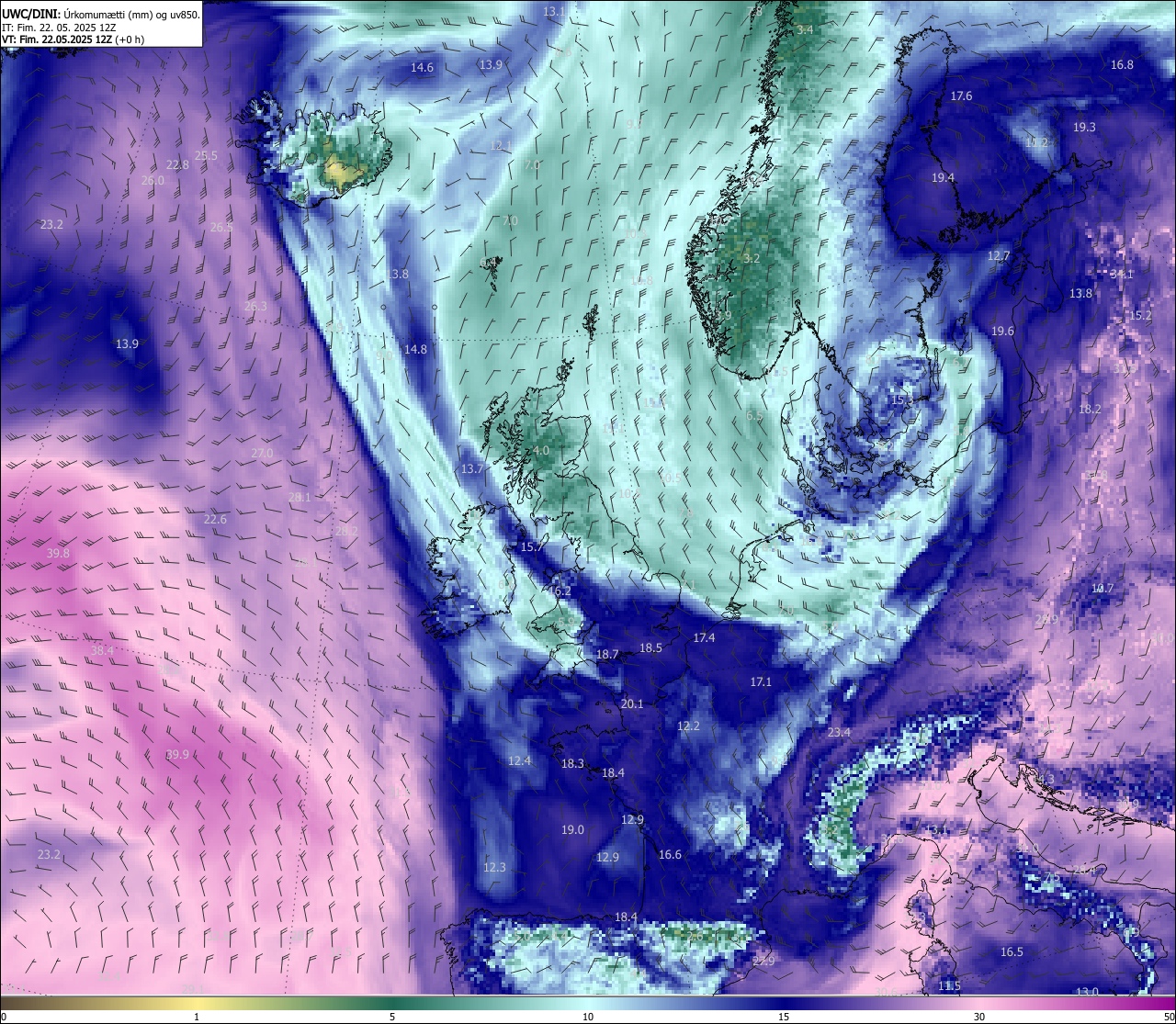Click the map value '15.2'

pos(1140,316)
